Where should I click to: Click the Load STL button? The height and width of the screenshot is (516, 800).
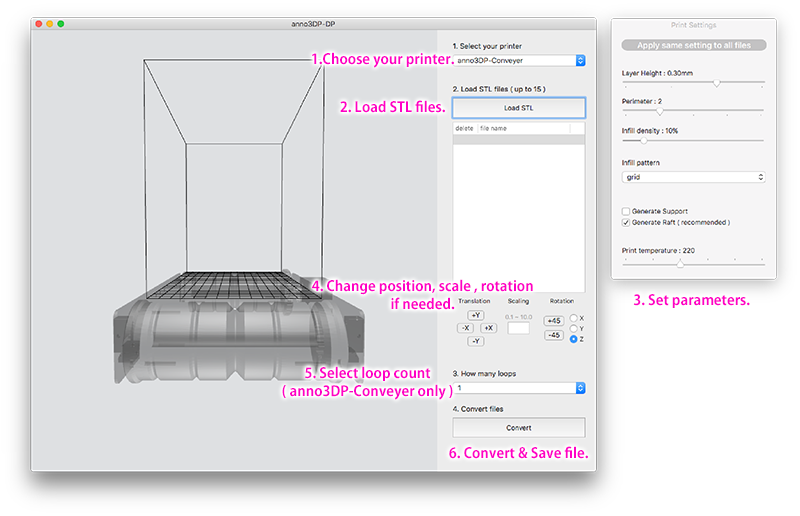pyautogui.click(x=518, y=108)
